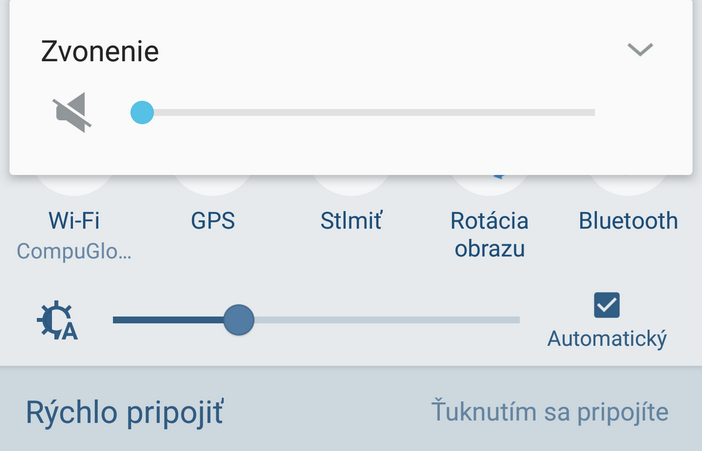Viewport: 702px width, 451px height.
Task: Toggle the GPS quick setting
Action: (213, 220)
